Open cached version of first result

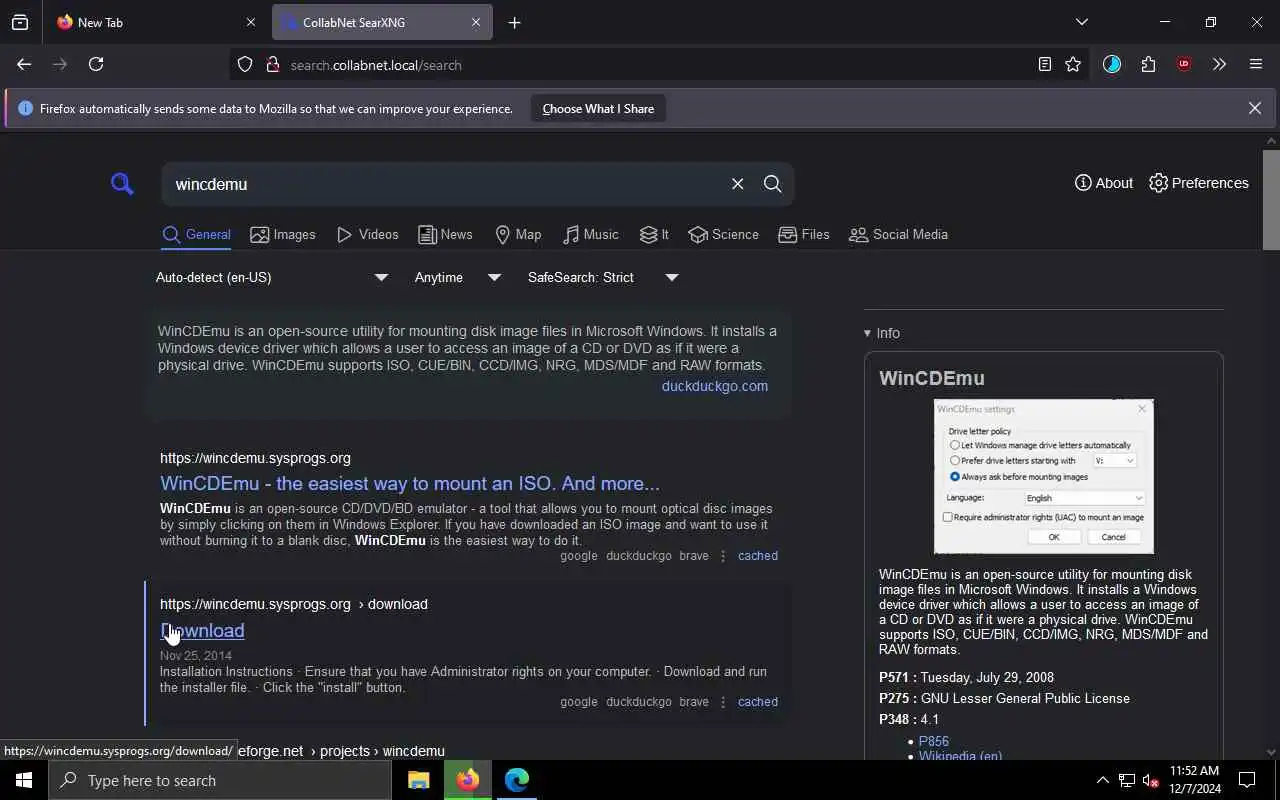click(758, 556)
